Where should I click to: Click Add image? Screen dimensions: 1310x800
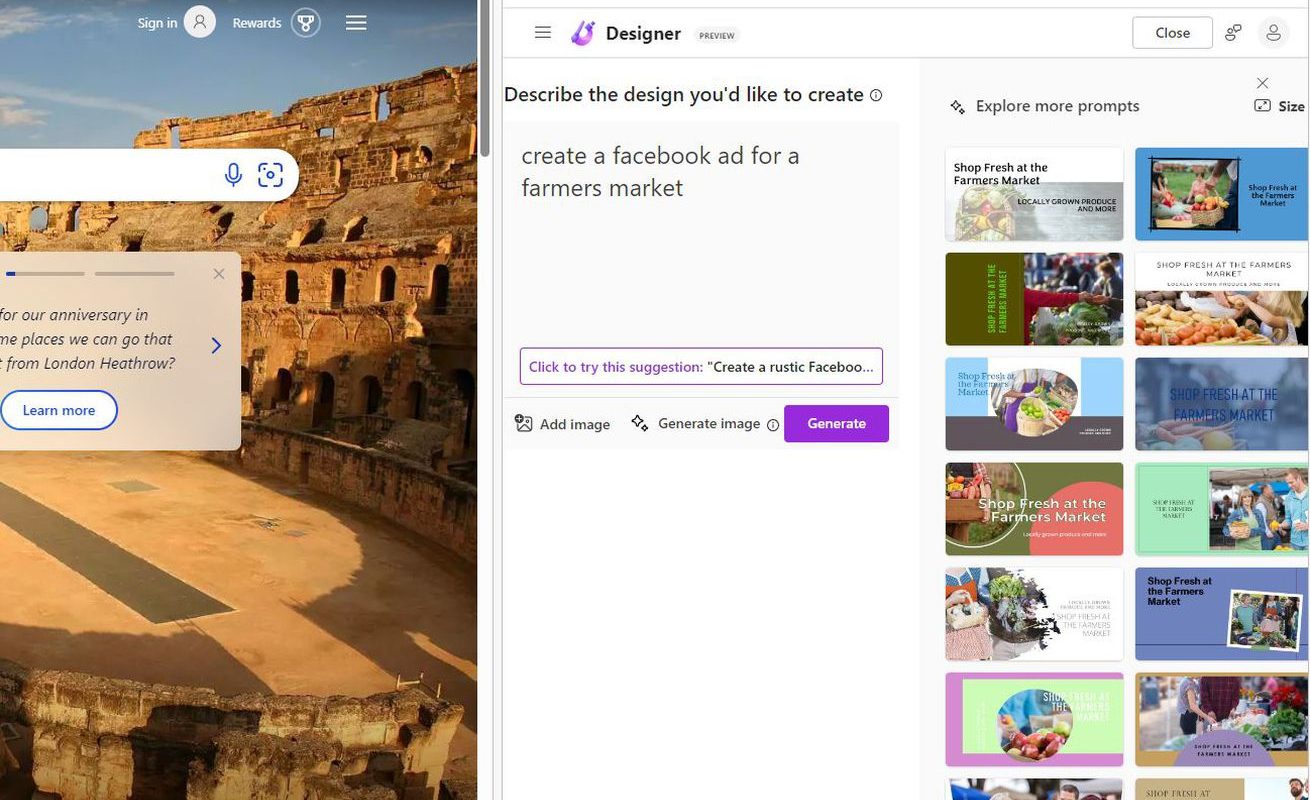point(562,424)
